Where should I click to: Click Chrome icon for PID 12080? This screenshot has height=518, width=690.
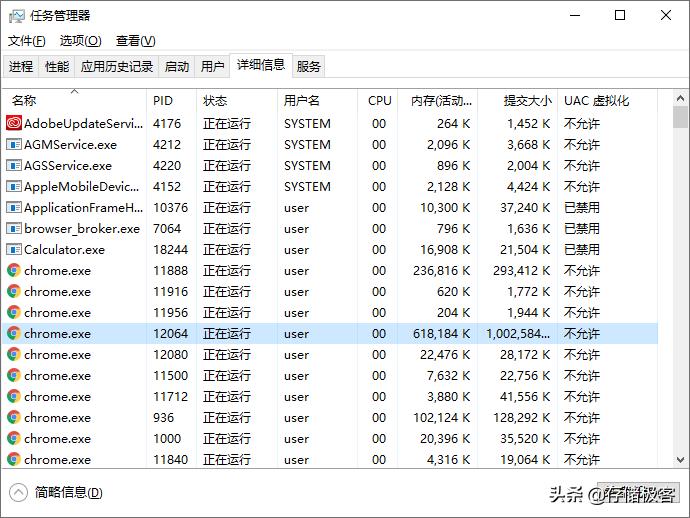[x=14, y=354]
